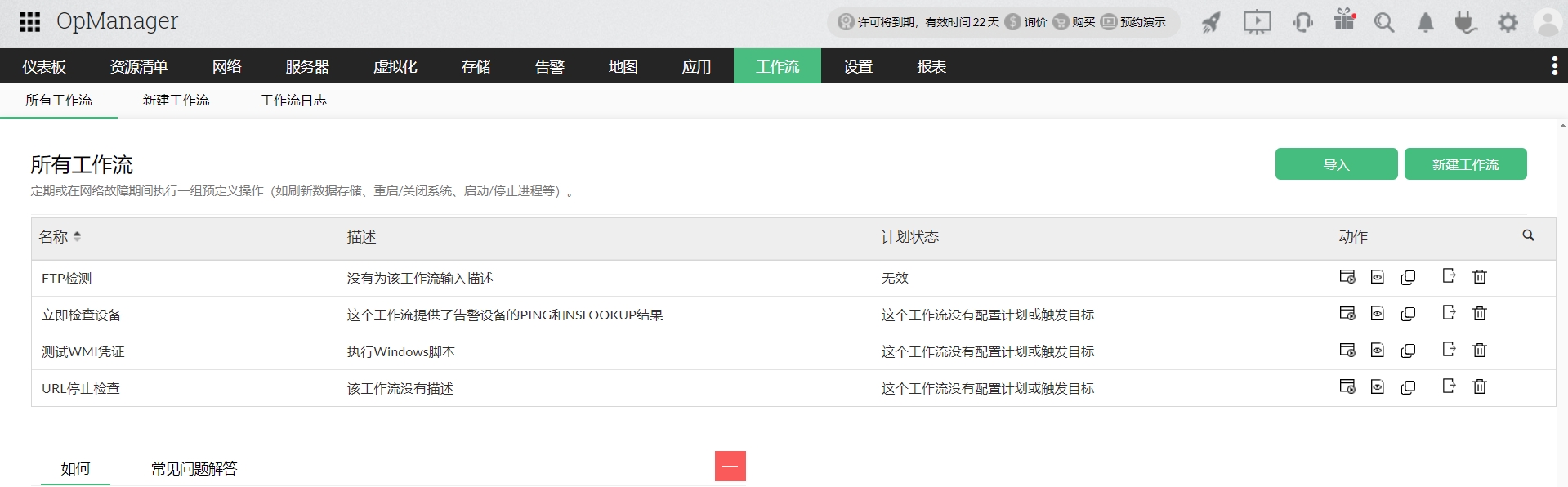Select the 工作流 menu
The width and height of the screenshot is (1568, 487).
tap(778, 67)
